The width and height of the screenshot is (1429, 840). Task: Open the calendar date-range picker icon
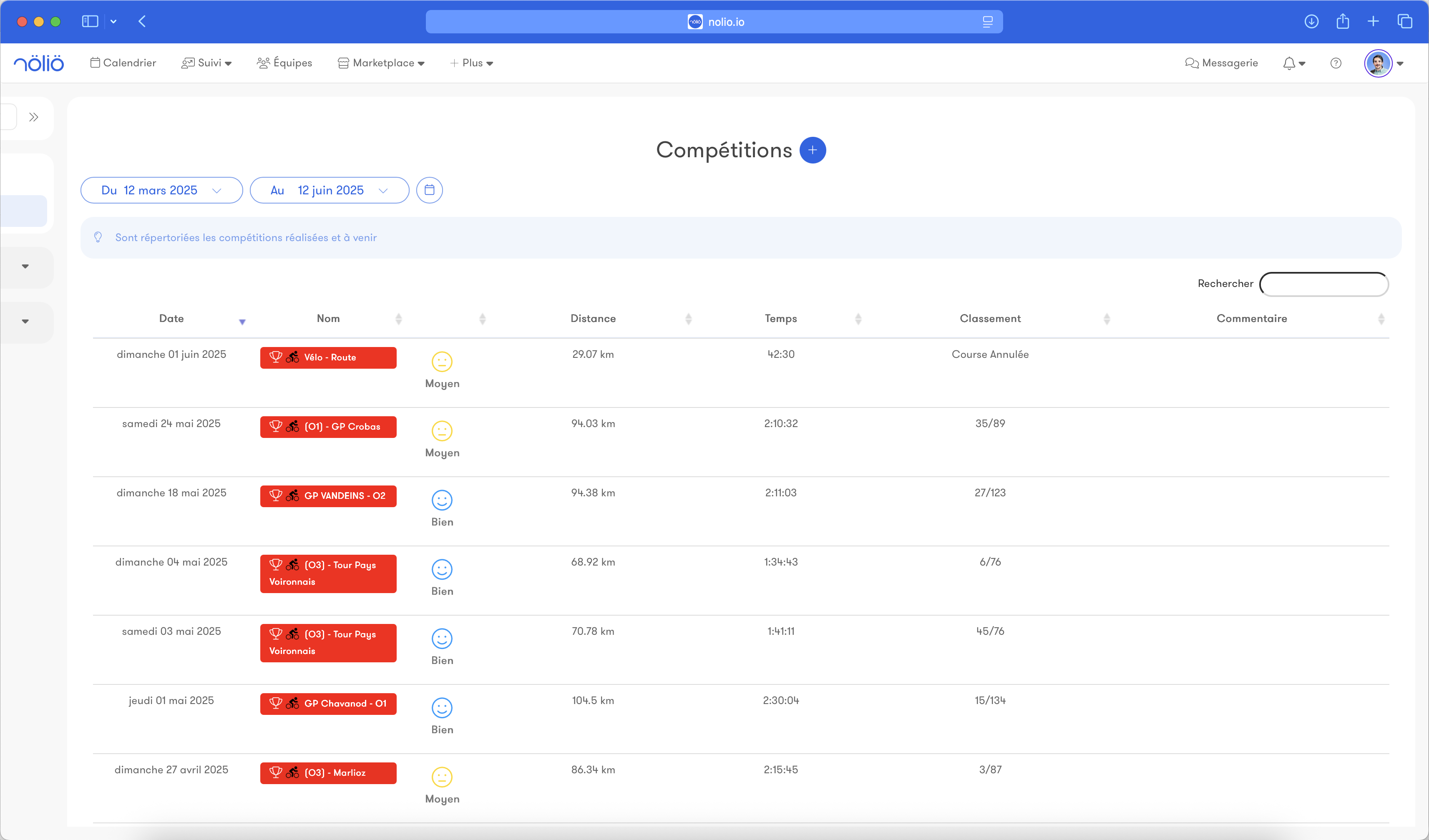click(429, 190)
